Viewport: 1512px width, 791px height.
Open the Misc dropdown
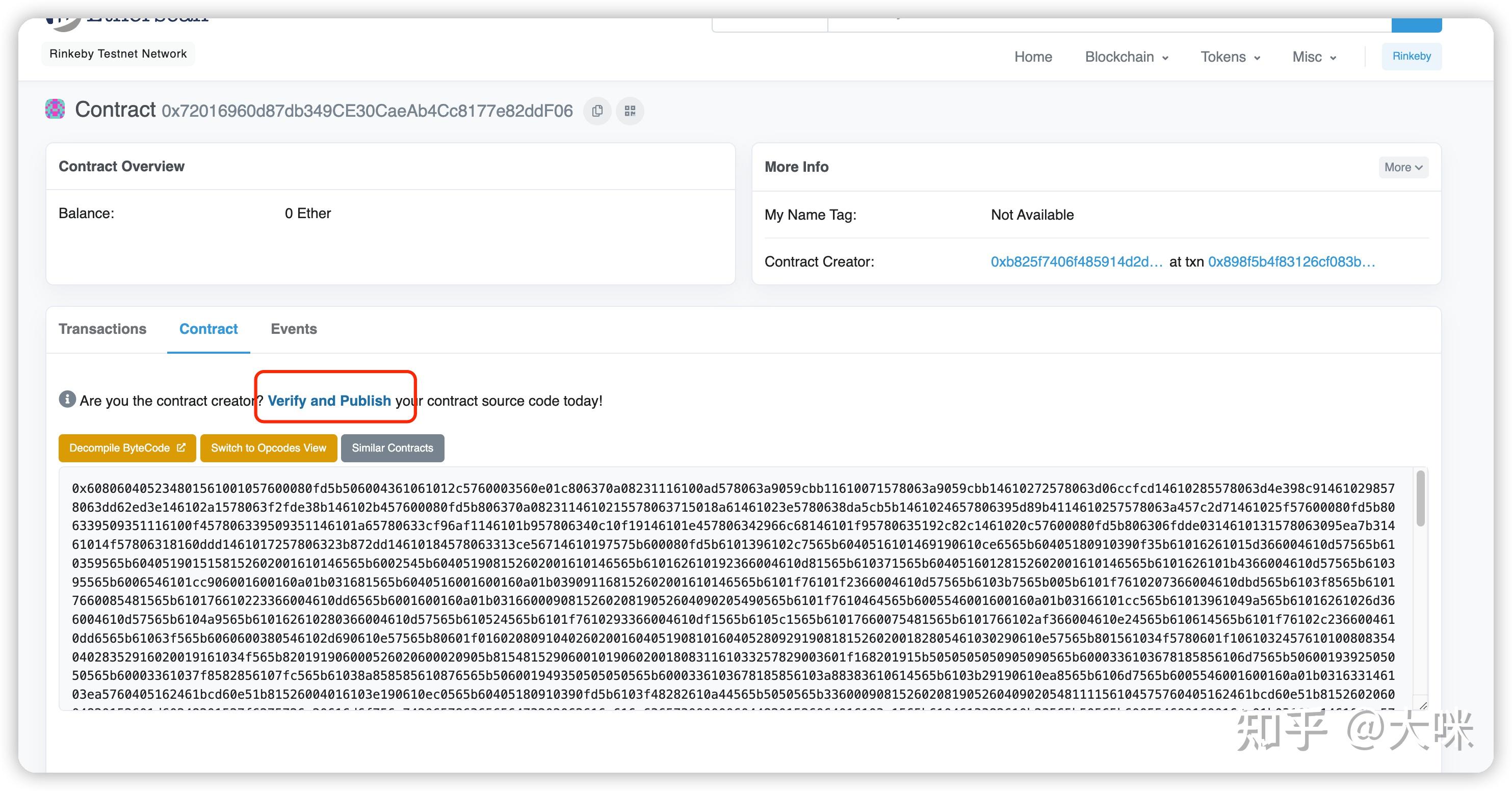1313,57
